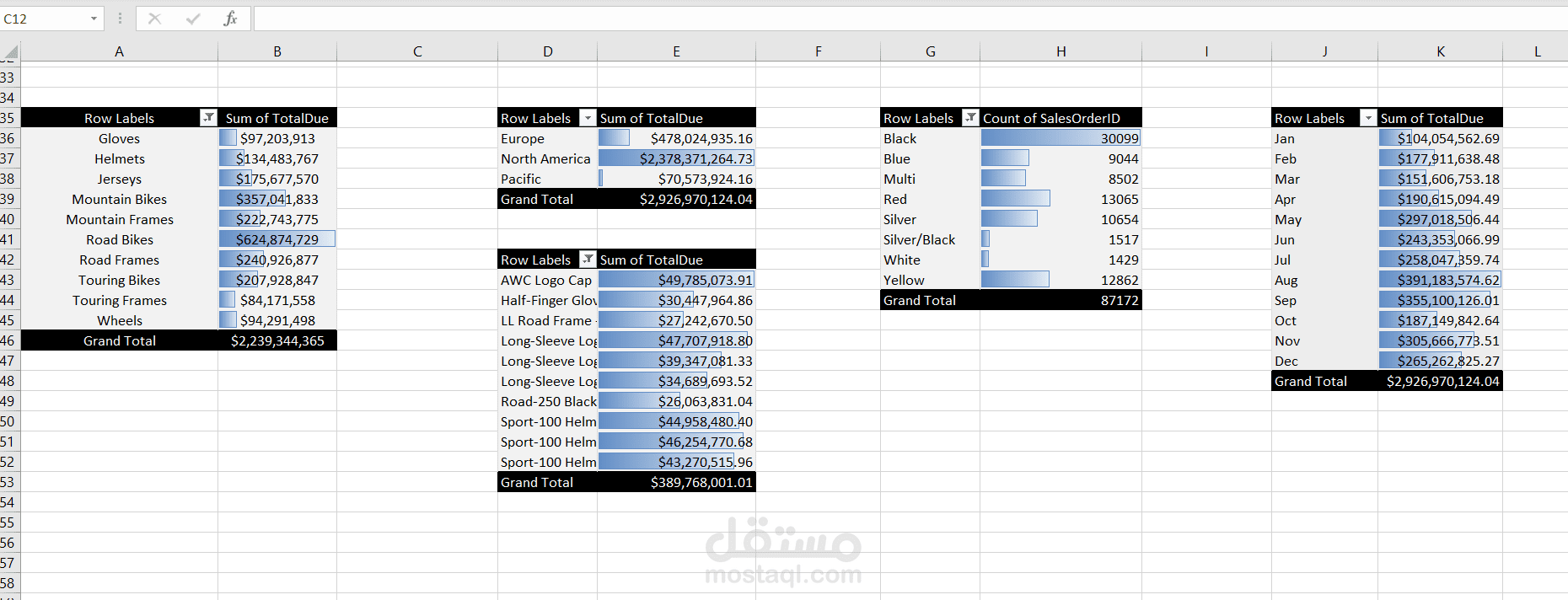This screenshot has height=600, width=1568.
Task: Open filter icon on product Row Labels table
Action: point(588,260)
